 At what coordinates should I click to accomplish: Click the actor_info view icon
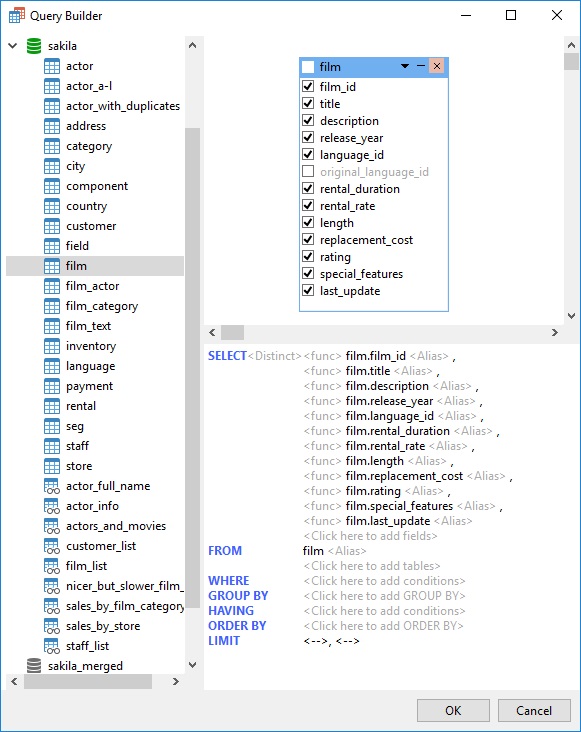(x=52, y=506)
